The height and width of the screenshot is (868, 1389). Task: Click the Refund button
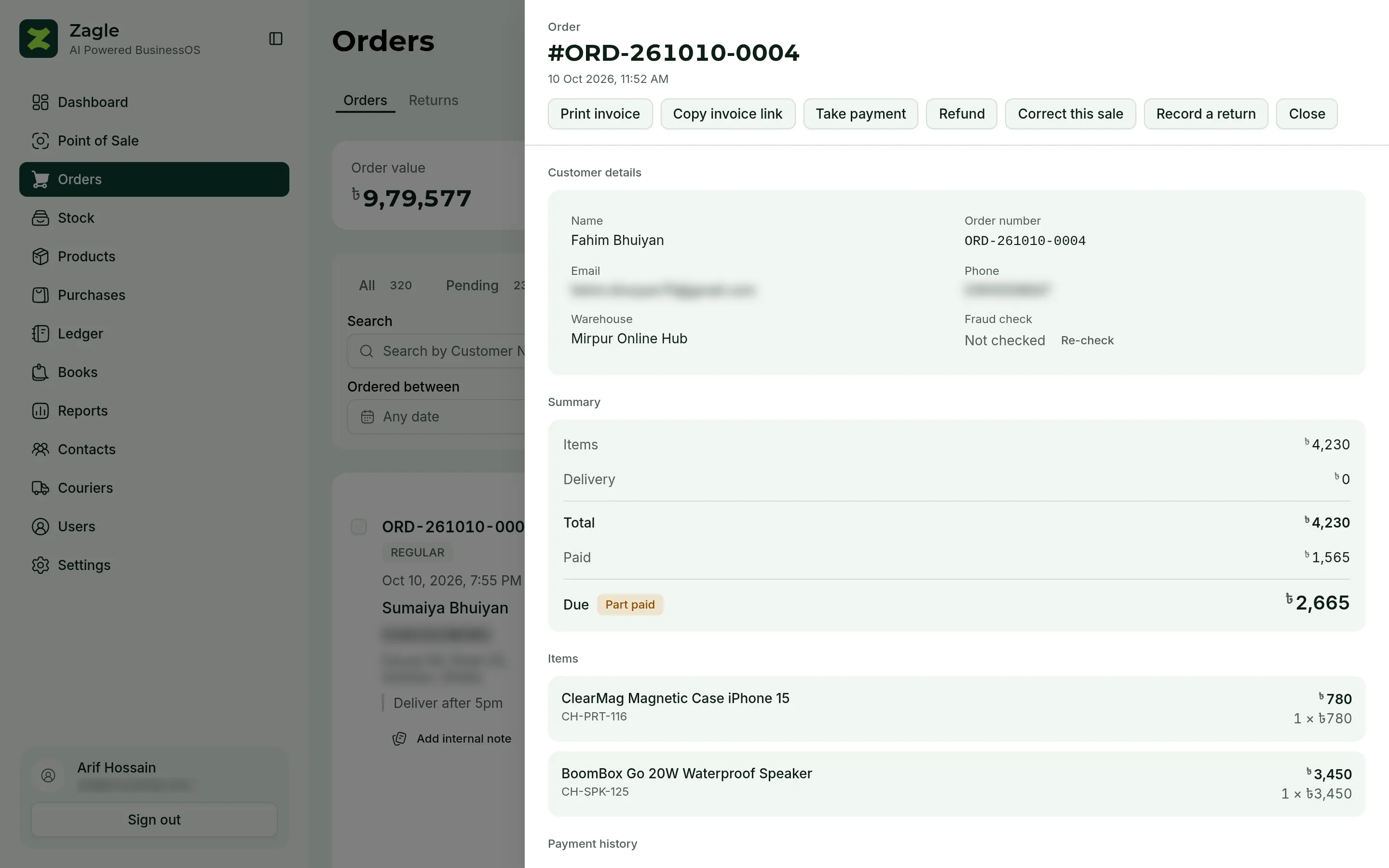pos(961,114)
